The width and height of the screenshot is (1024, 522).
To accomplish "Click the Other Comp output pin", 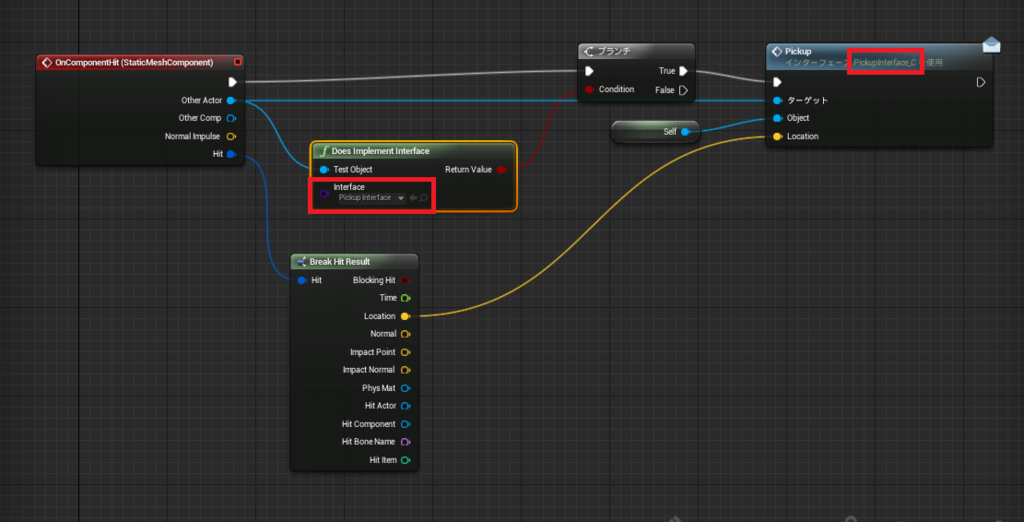I will (x=231, y=118).
